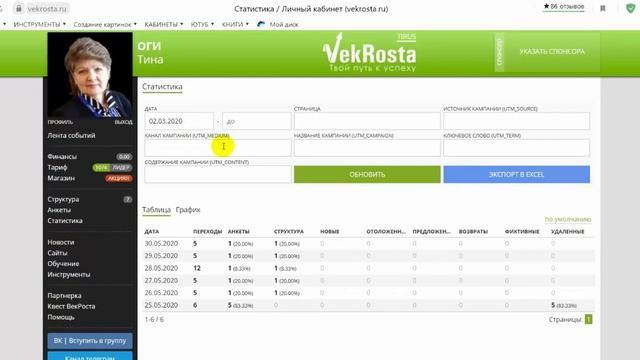Click the end date 'до' field
The height and width of the screenshot is (360, 640).
coord(257,121)
